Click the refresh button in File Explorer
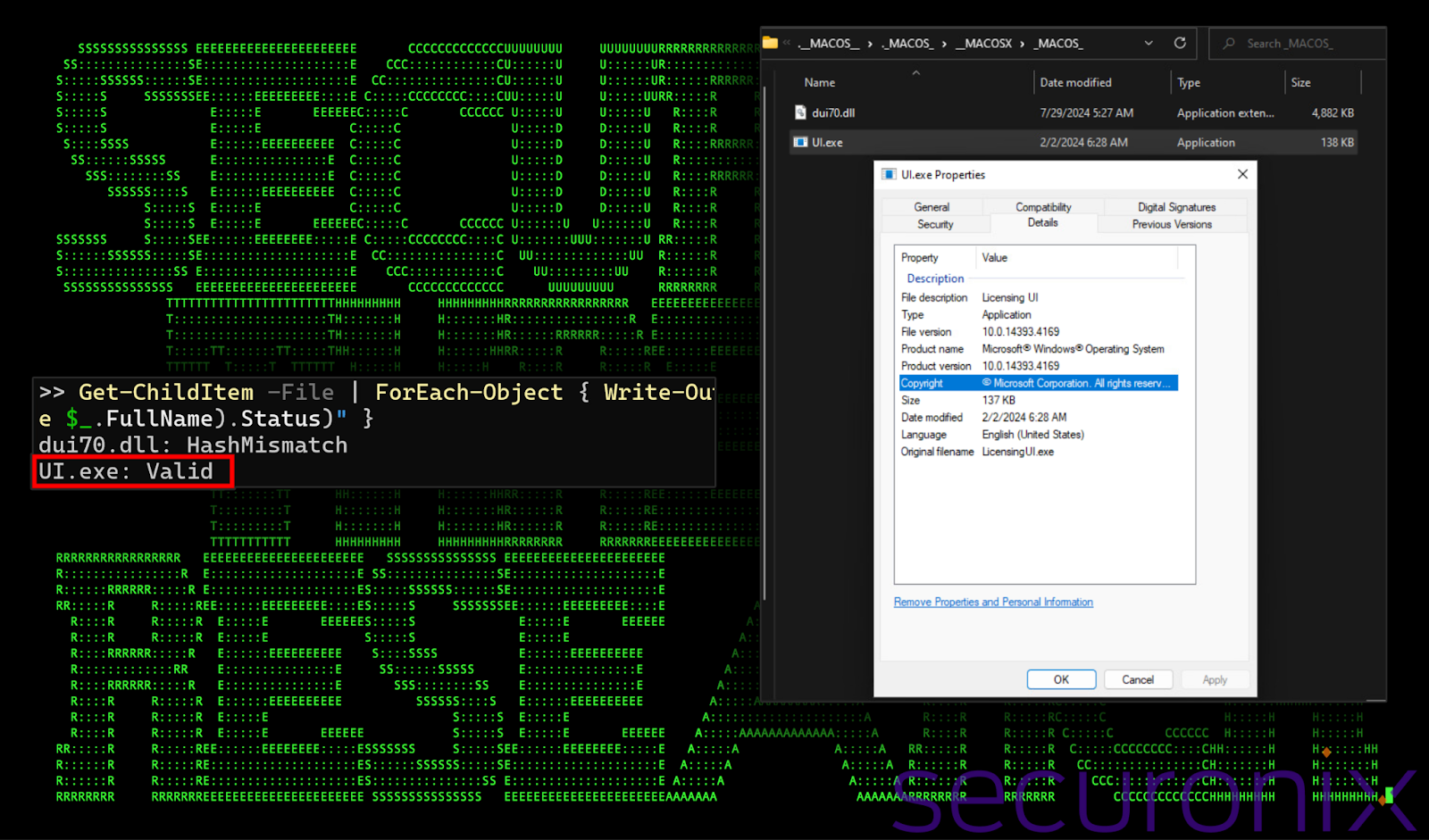 coord(1180,43)
